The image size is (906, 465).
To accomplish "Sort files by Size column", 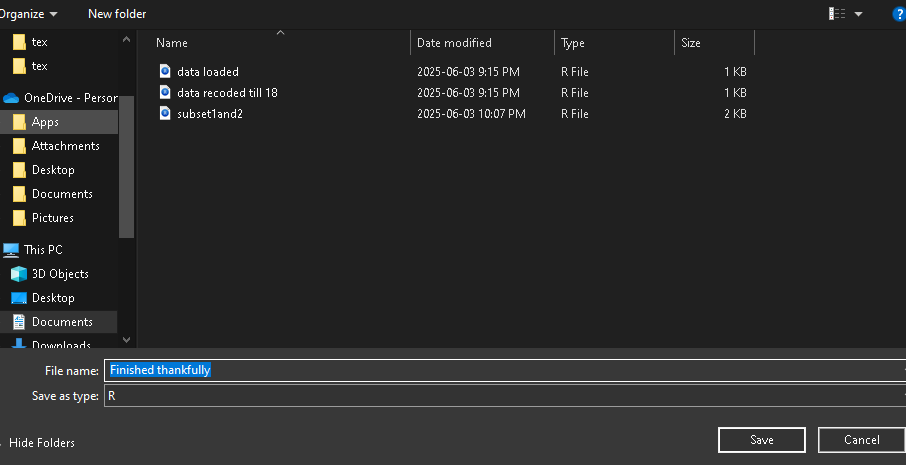I will (x=690, y=43).
